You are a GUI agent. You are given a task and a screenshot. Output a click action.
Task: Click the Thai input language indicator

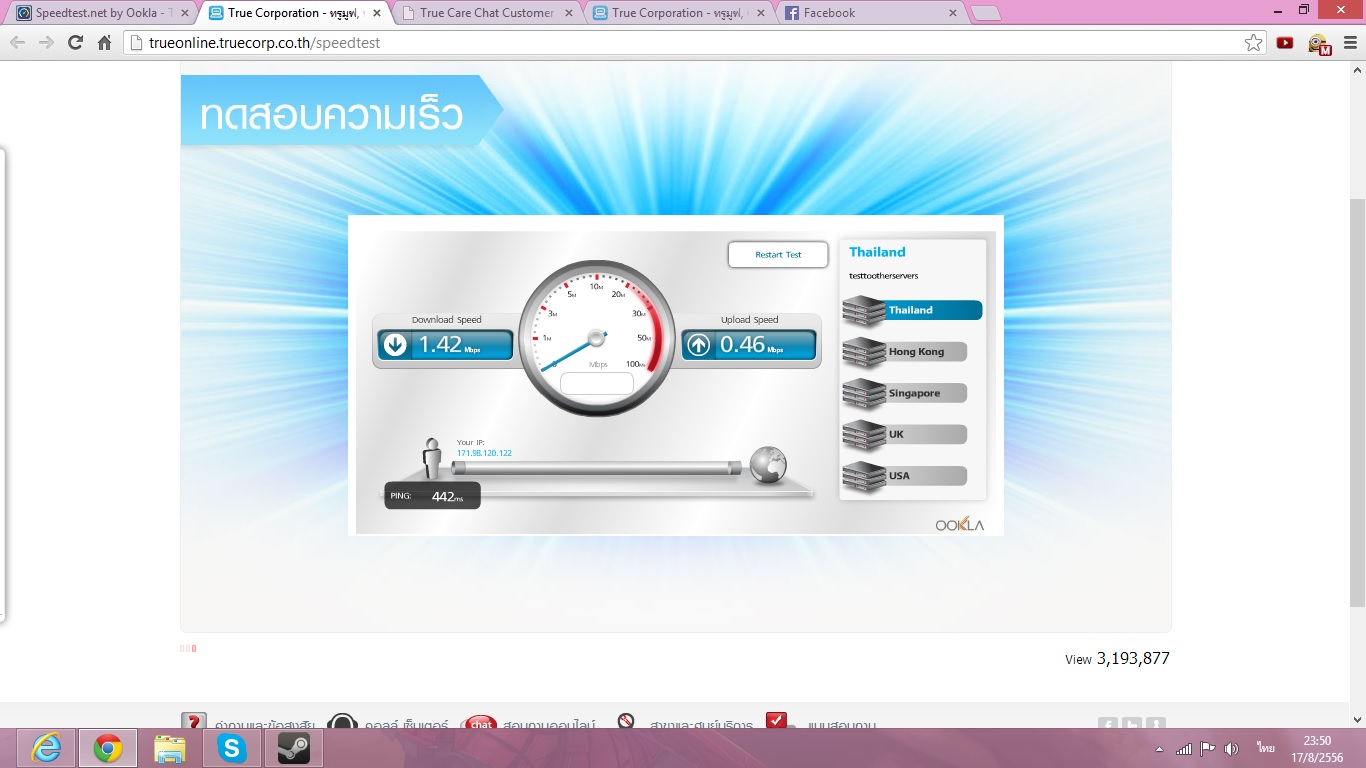tap(1266, 748)
